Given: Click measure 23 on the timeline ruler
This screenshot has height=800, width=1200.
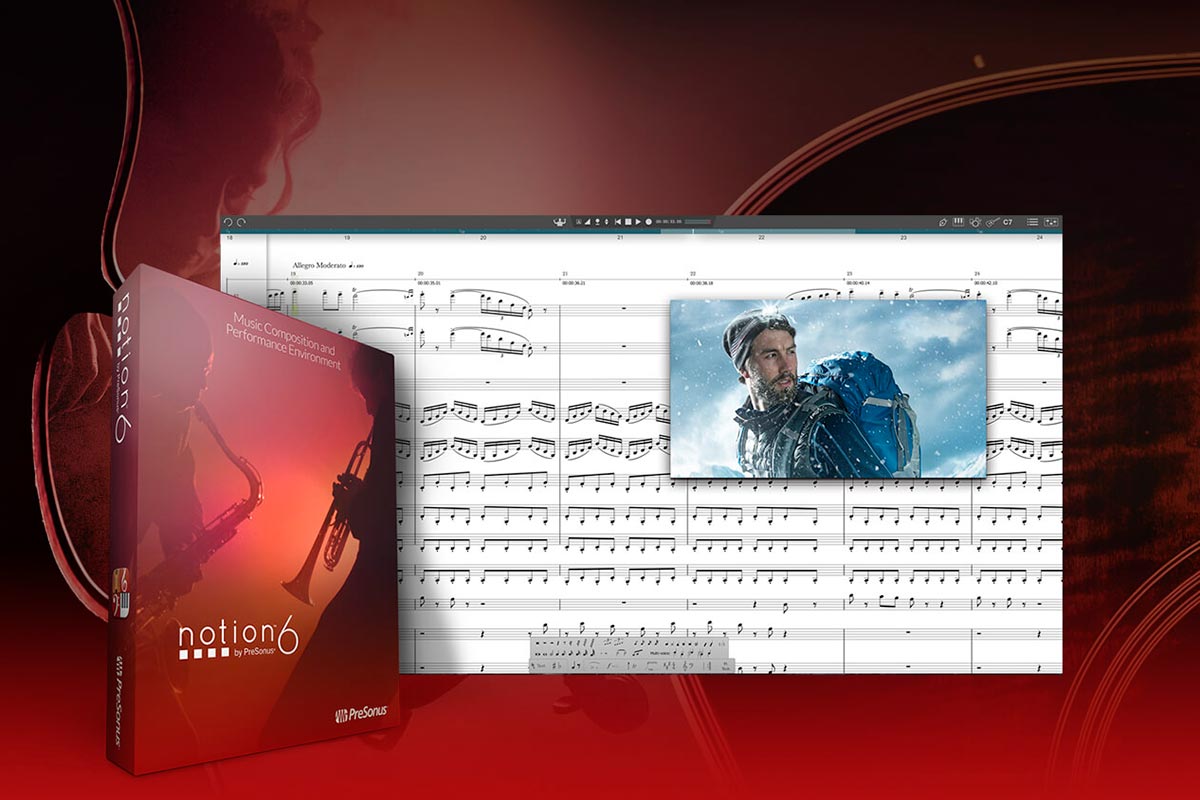Looking at the screenshot, I should pyautogui.click(x=903, y=237).
